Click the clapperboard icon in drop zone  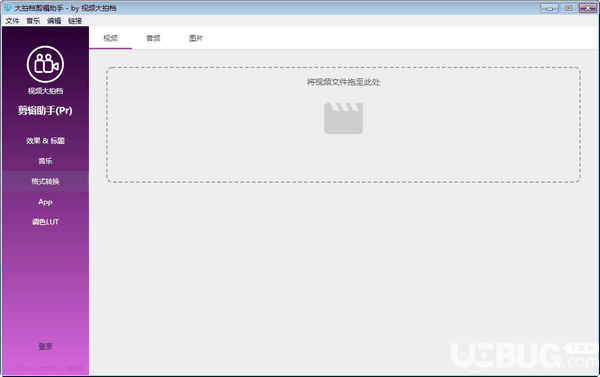pyautogui.click(x=343, y=118)
